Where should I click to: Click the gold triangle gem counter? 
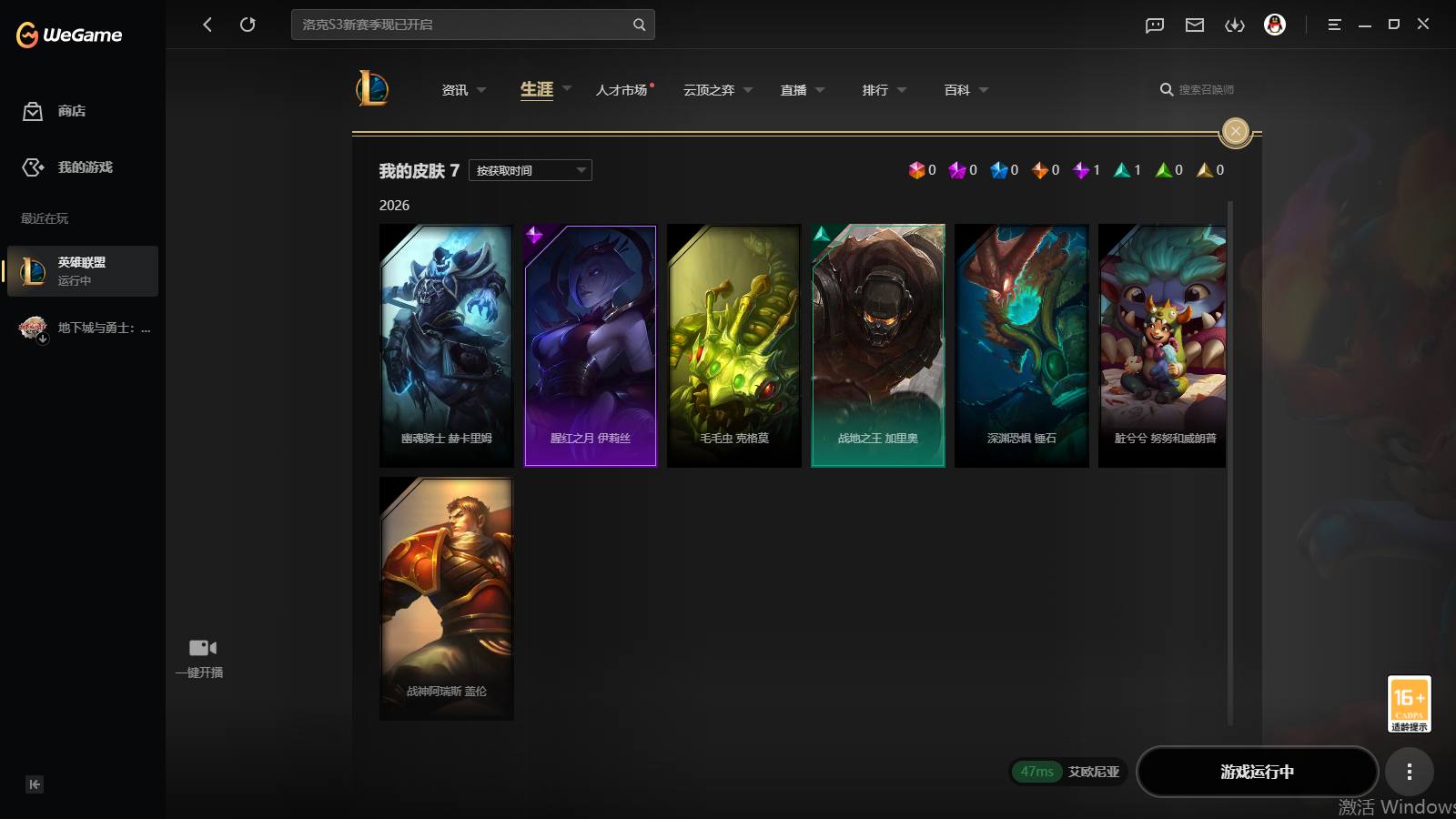click(x=1210, y=170)
